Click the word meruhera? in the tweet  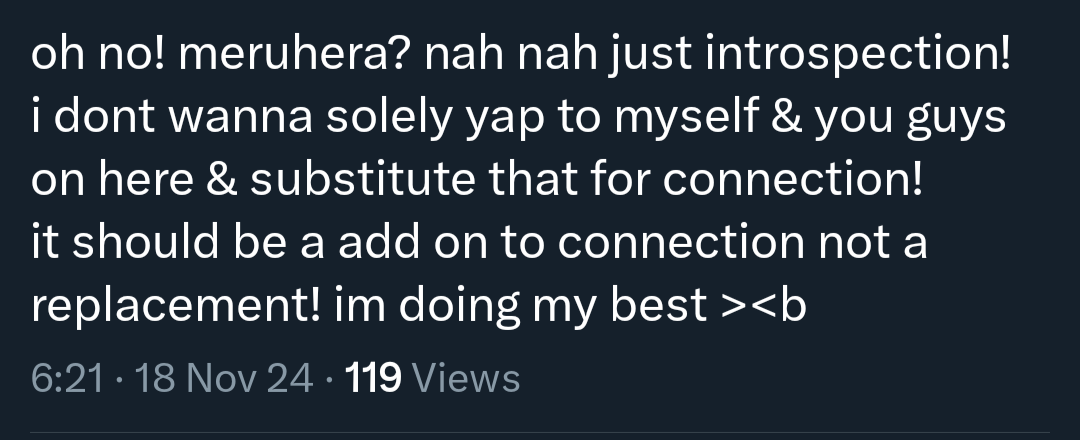[295, 54]
